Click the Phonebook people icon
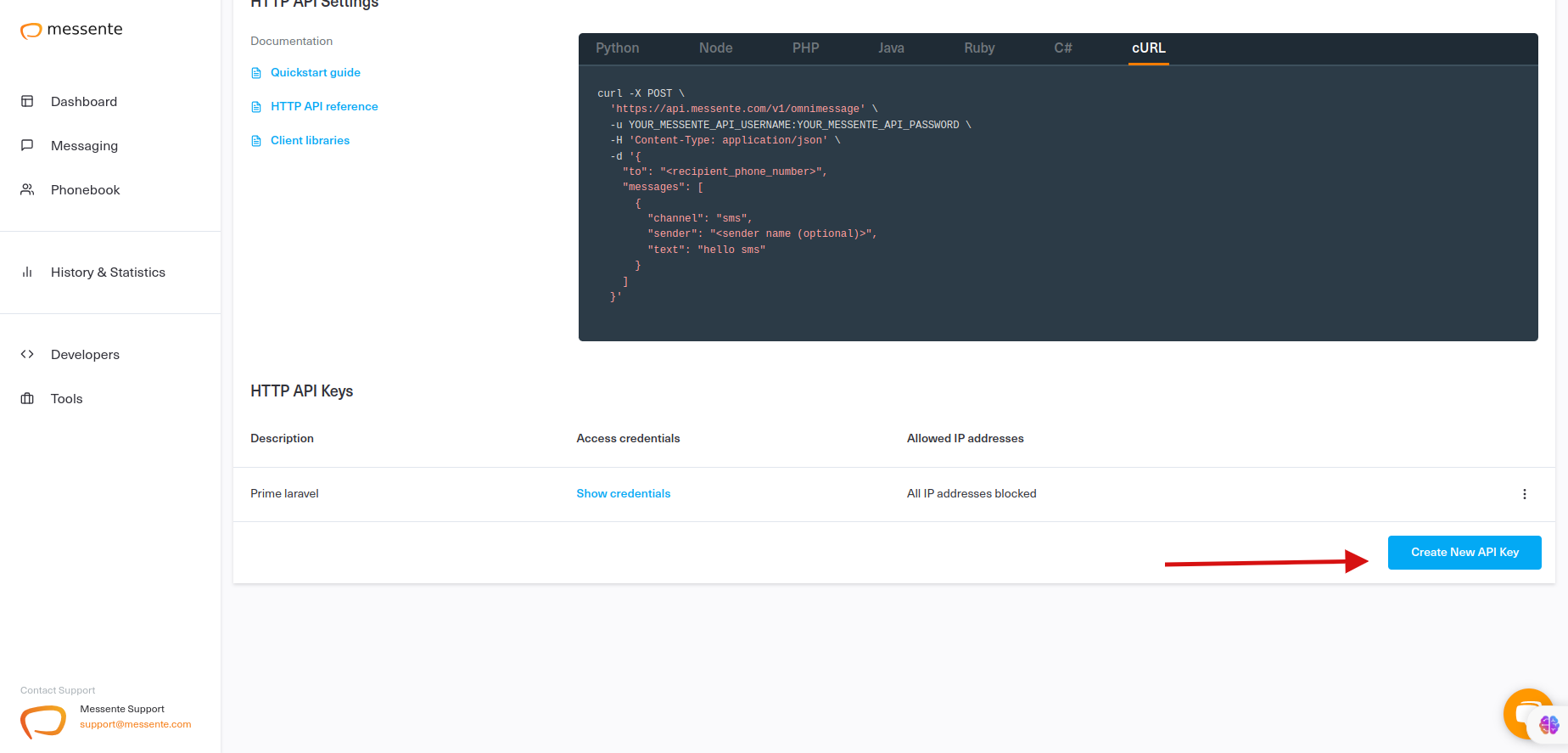 27,189
